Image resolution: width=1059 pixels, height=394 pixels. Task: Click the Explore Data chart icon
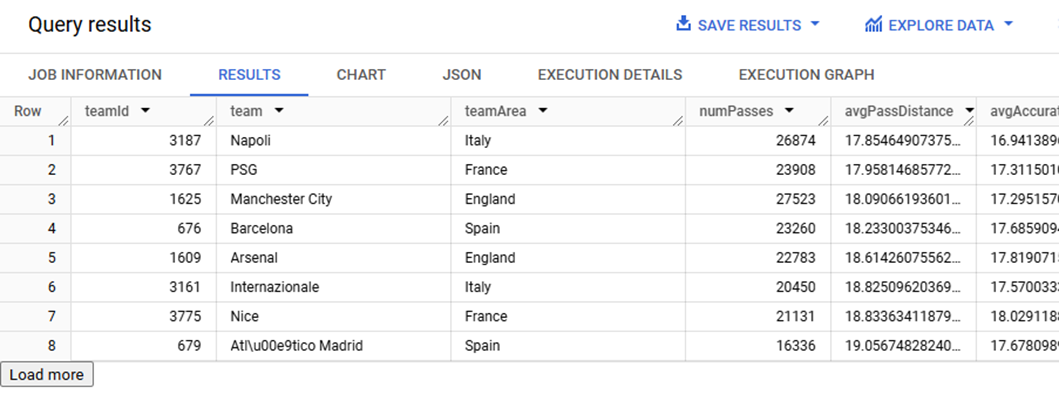tap(873, 25)
